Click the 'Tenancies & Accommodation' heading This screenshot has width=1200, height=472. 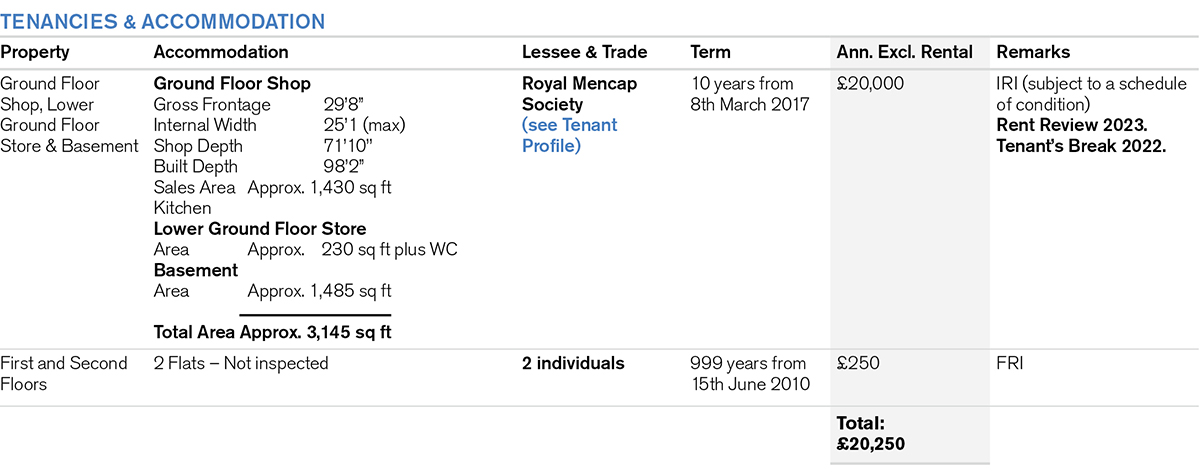[x=162, y=21]
